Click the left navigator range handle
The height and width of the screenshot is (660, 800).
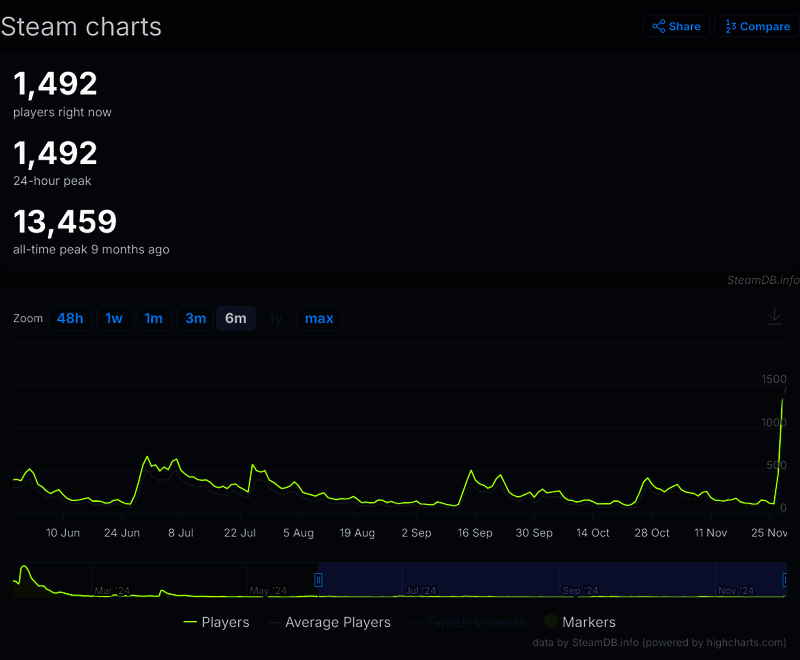[319, 580]
